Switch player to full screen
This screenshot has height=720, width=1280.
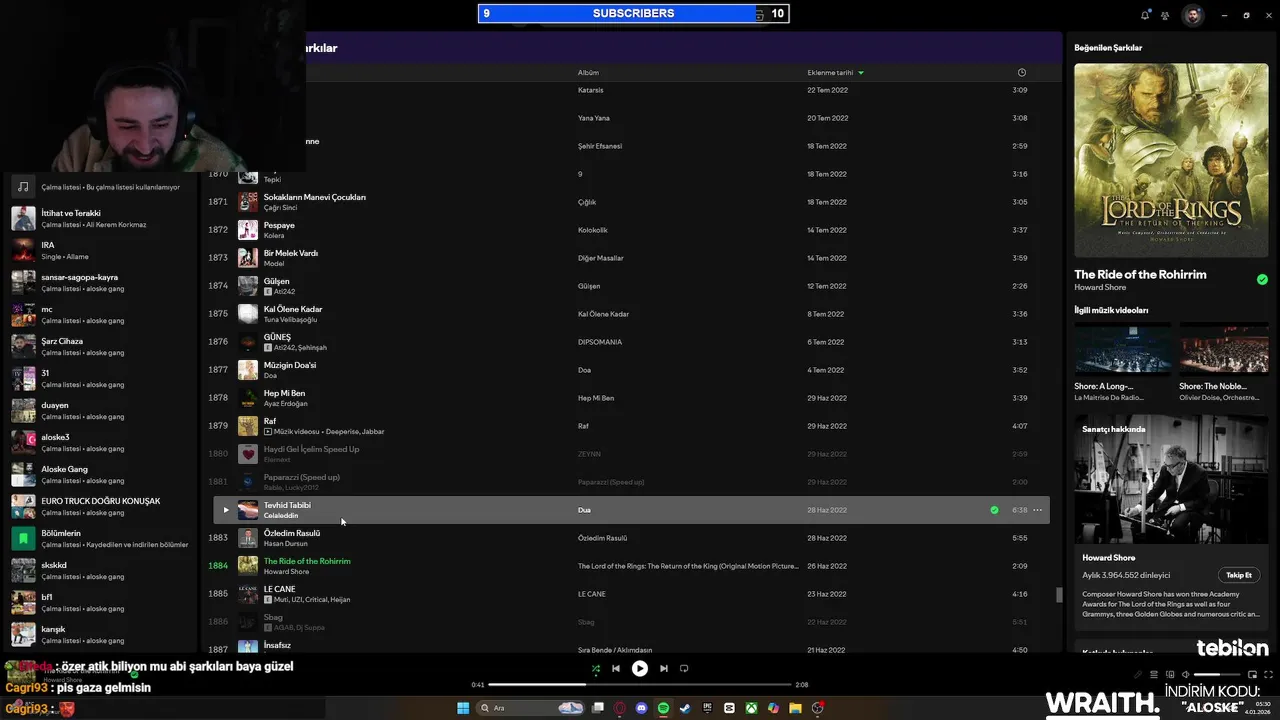click(x=1267, y=675)
